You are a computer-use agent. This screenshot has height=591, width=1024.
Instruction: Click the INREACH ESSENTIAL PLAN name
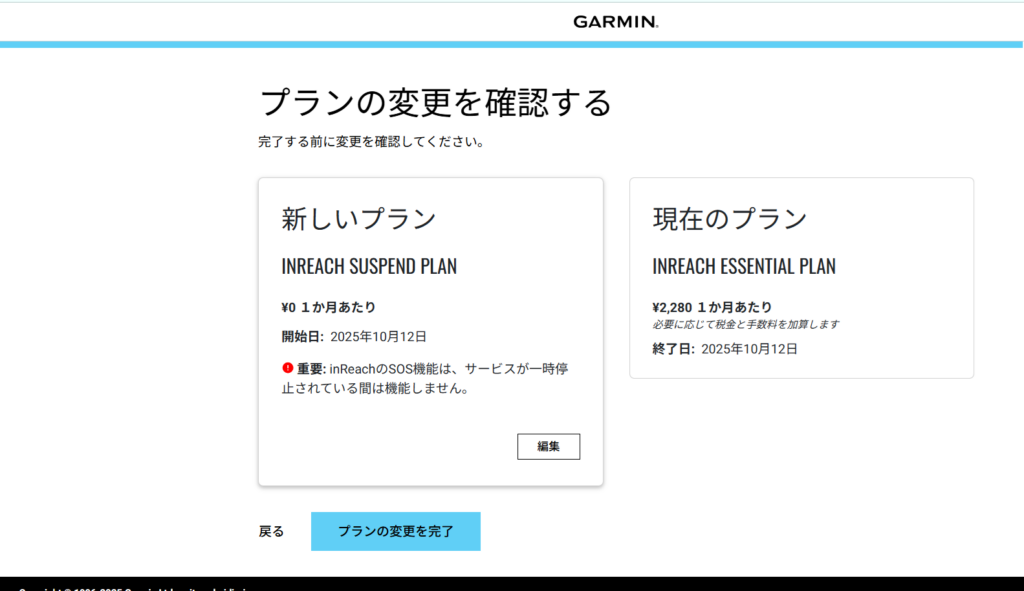point(743,267)
